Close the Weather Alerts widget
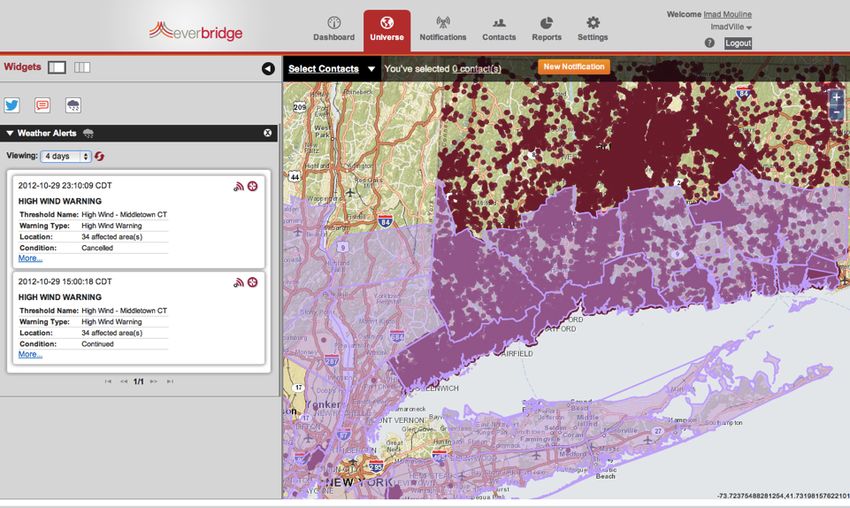The width and height of the screenshot is (850, 508). point(268,133)
